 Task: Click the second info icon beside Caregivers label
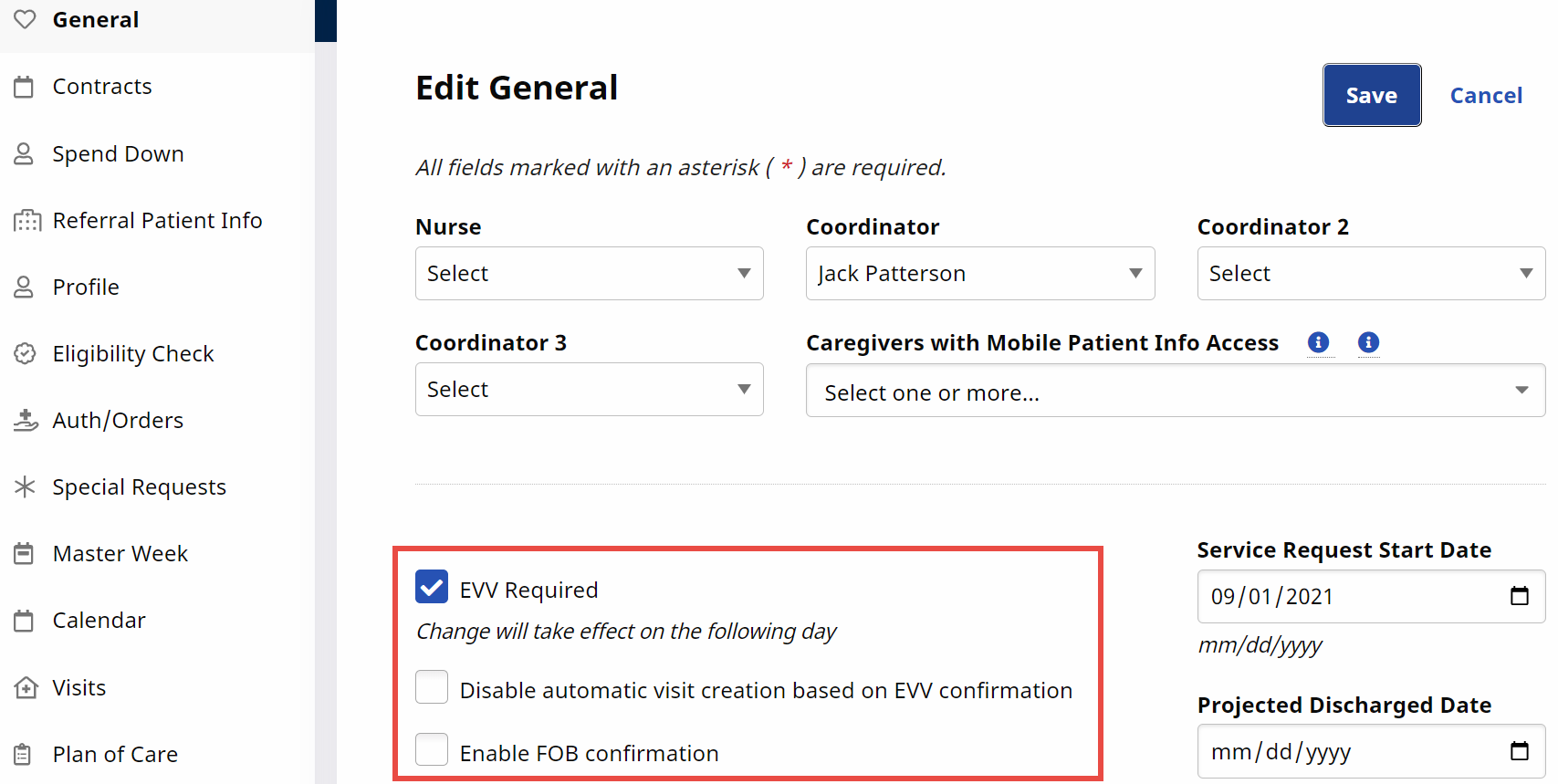(x=1368, y=342)
